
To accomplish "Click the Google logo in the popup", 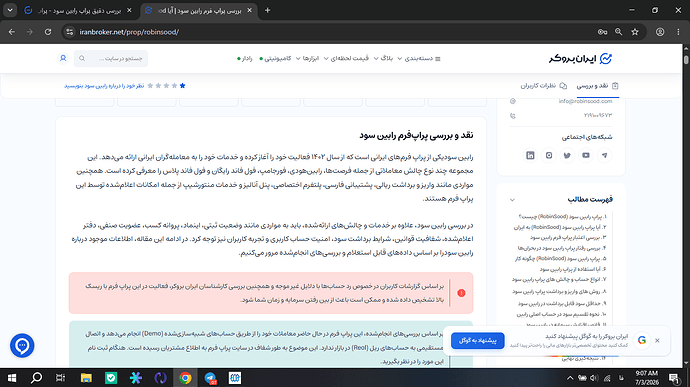I will click(x=642, y=340).
